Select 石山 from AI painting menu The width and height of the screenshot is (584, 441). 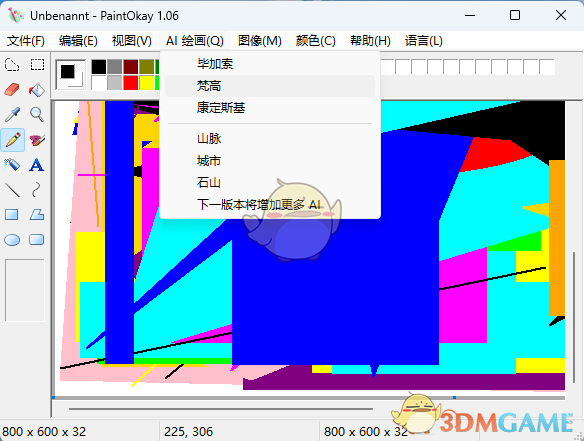point(270,183)
